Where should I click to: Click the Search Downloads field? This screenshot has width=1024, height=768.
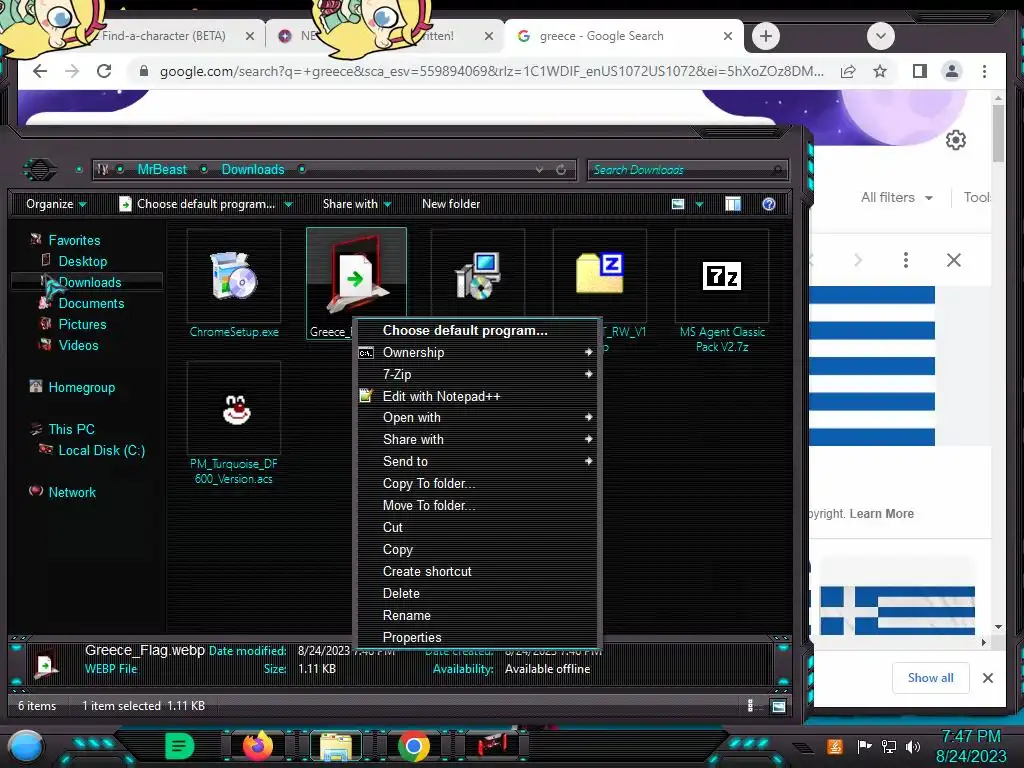click(687, 170)
